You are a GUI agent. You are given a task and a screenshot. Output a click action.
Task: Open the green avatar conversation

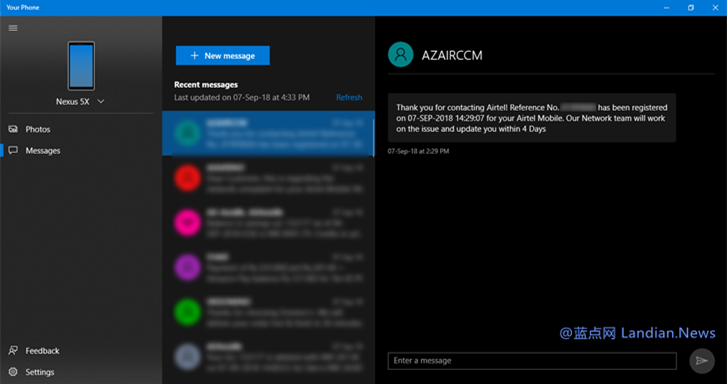tap(268, 312)
